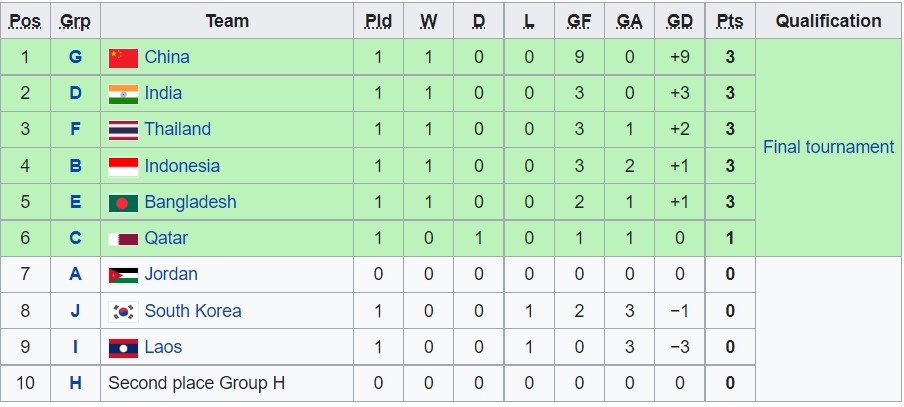Click the Pts column header
The image size is (904, 407).
(730, 21)
